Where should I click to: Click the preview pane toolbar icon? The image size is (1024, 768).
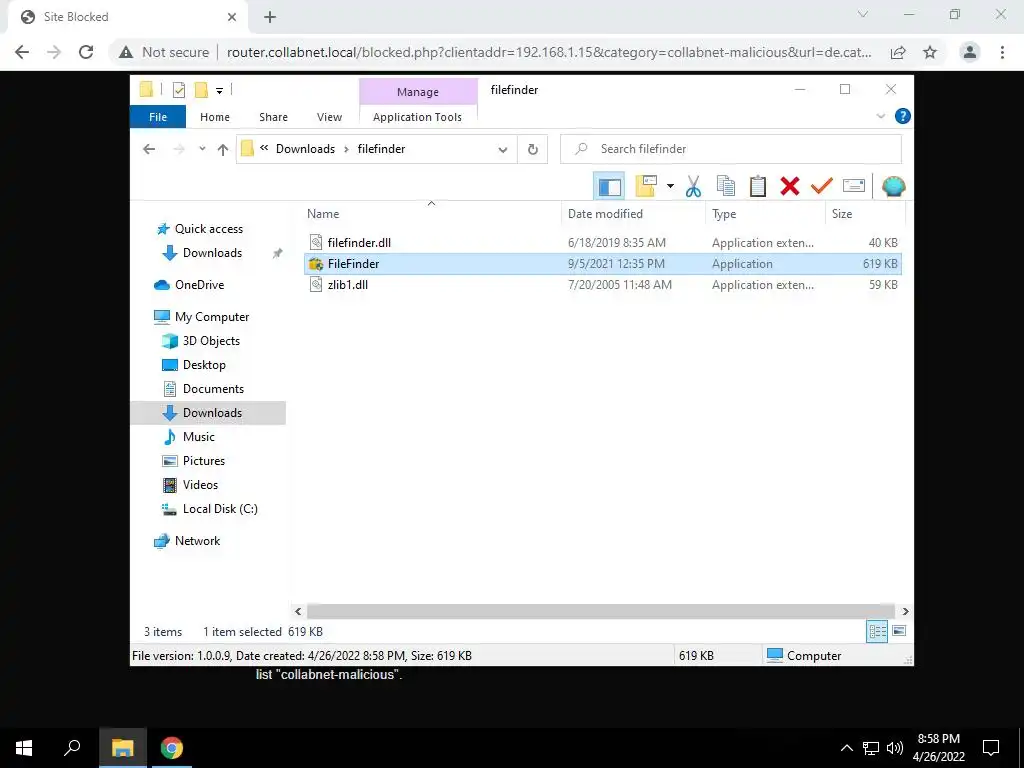[x=609, y=187]
